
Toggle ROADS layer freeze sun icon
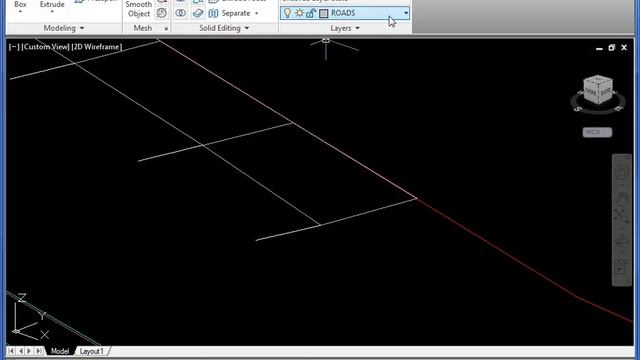(x=300, y=13)
